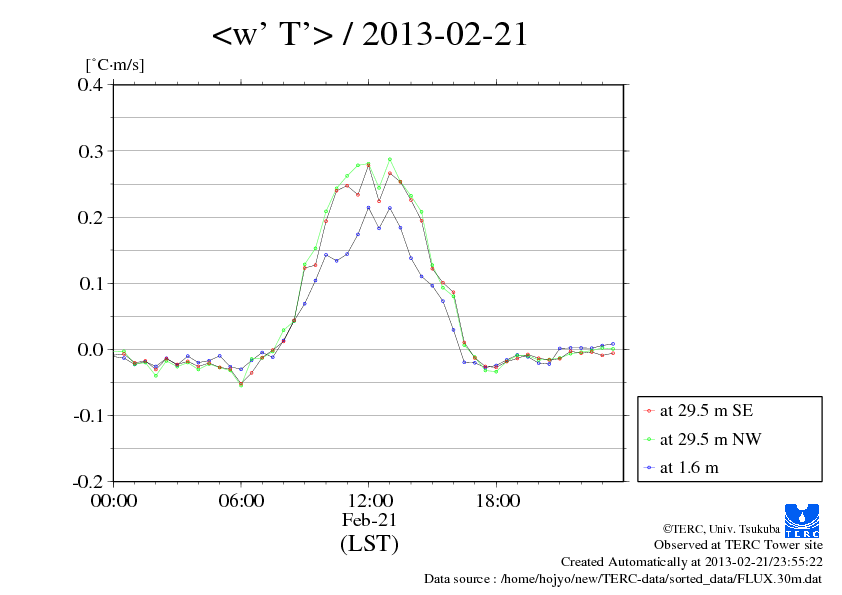This screenshot has width=842, height=595.
Task: Click the '(LST)' timezone label
Action: tap(369, 543)
